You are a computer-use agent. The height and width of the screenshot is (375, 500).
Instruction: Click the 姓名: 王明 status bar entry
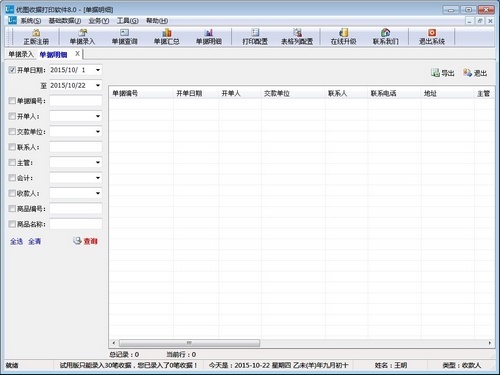391,365
